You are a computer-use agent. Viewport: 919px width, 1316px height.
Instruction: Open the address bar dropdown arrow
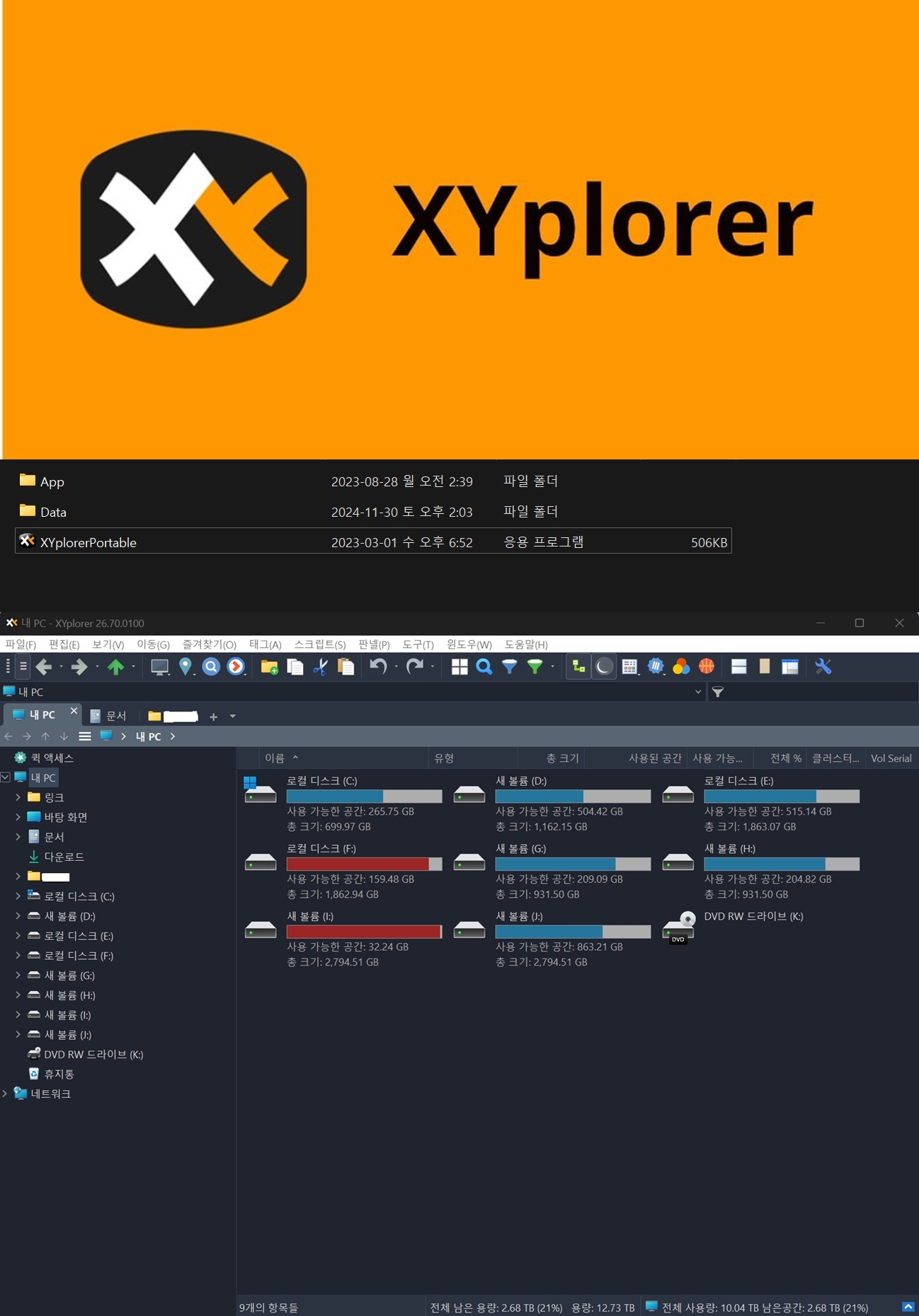tap(698, 692)
